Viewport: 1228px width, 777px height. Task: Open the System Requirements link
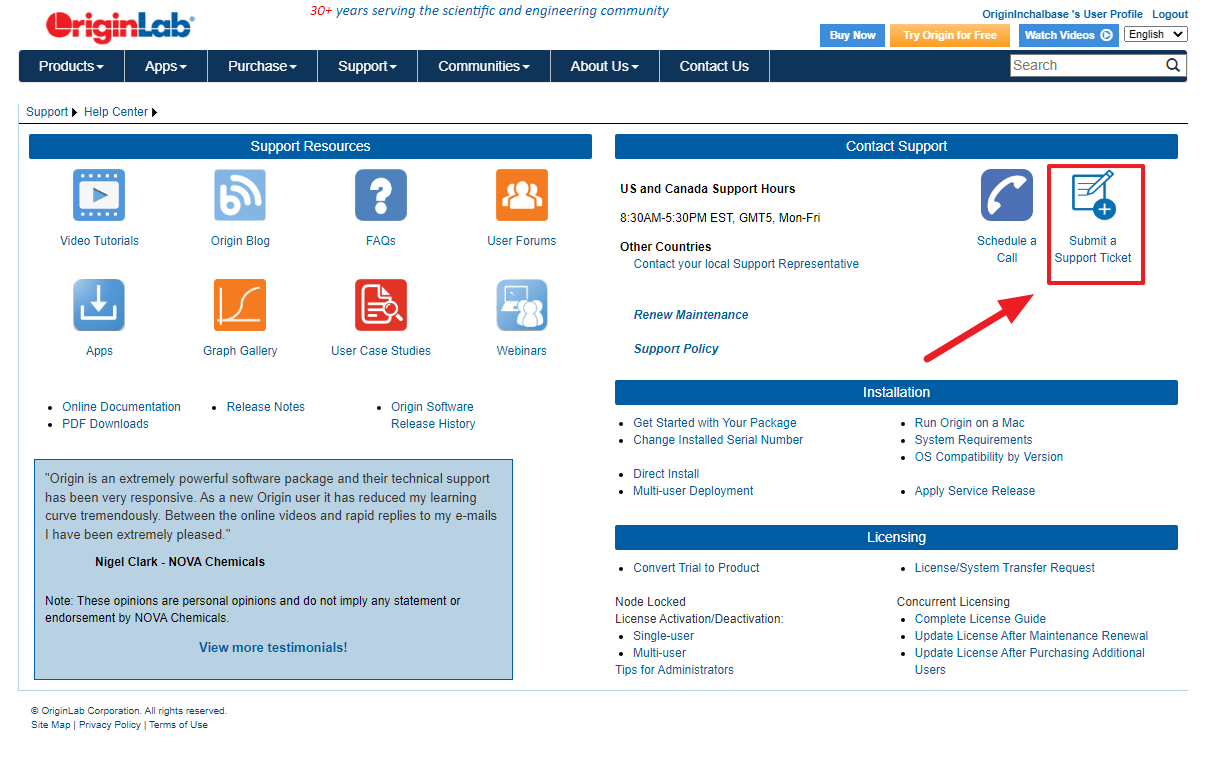973,440
